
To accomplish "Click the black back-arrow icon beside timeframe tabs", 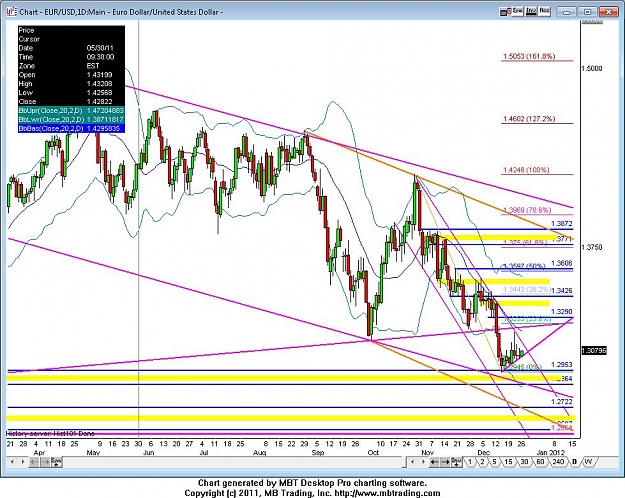I will [x=435, y=462].
